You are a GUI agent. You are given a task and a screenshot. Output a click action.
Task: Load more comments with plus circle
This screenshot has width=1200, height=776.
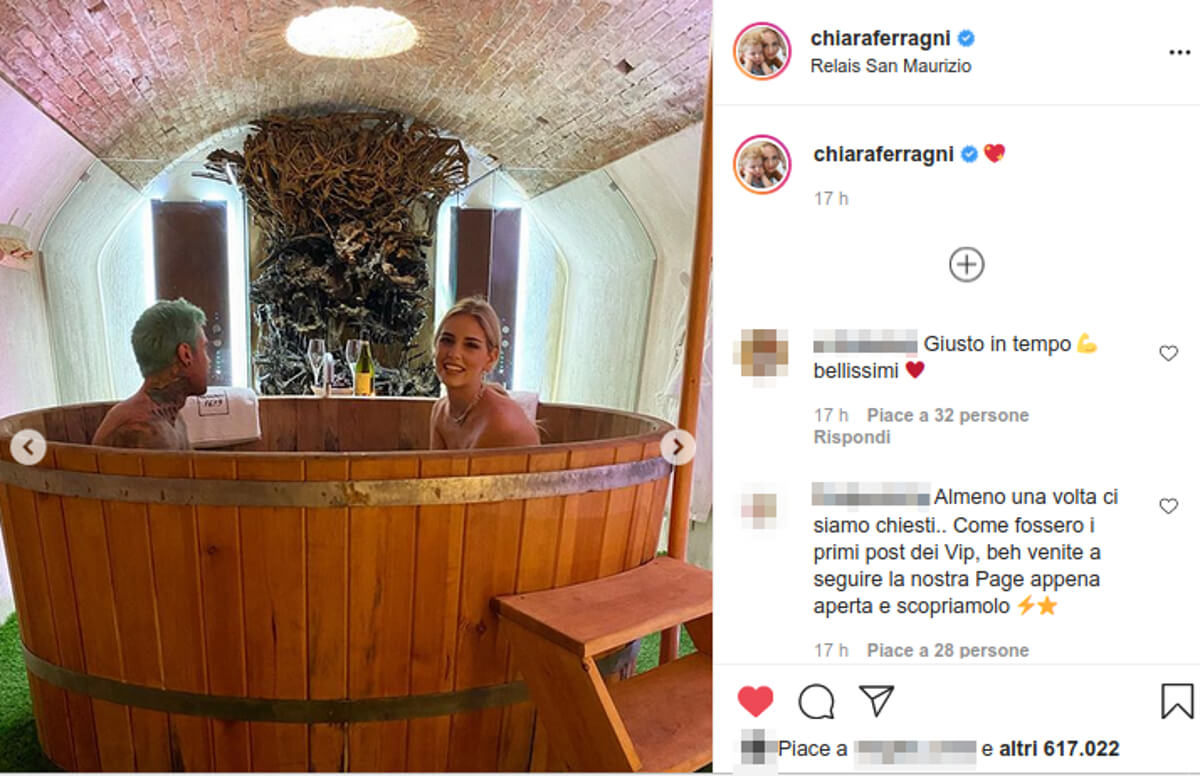point(966,264)
